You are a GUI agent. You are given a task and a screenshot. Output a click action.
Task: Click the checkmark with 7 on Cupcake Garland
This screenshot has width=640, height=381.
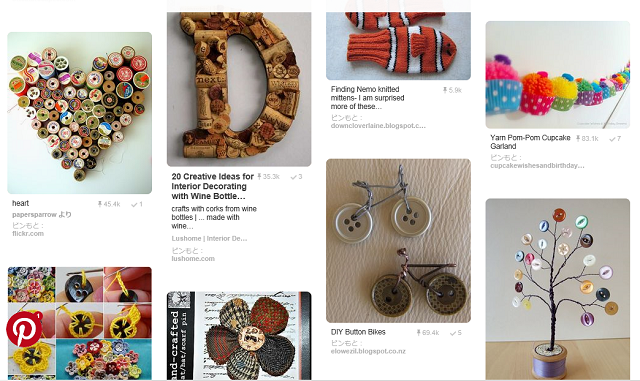615,139
